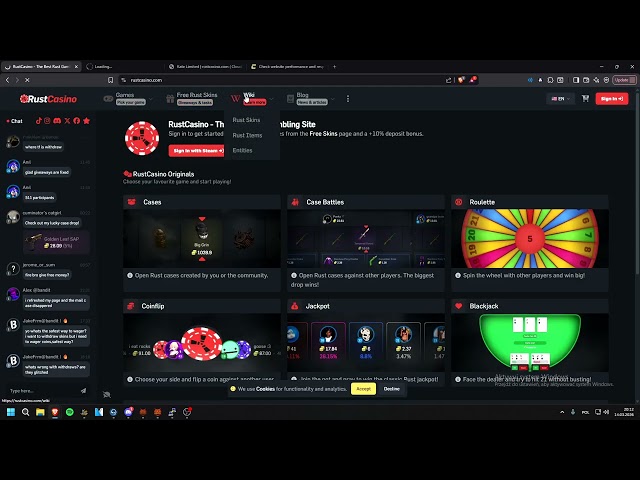Click the Brave Rewards triangle icon
This screenshot has height=480, width=640.
(473, 80)
